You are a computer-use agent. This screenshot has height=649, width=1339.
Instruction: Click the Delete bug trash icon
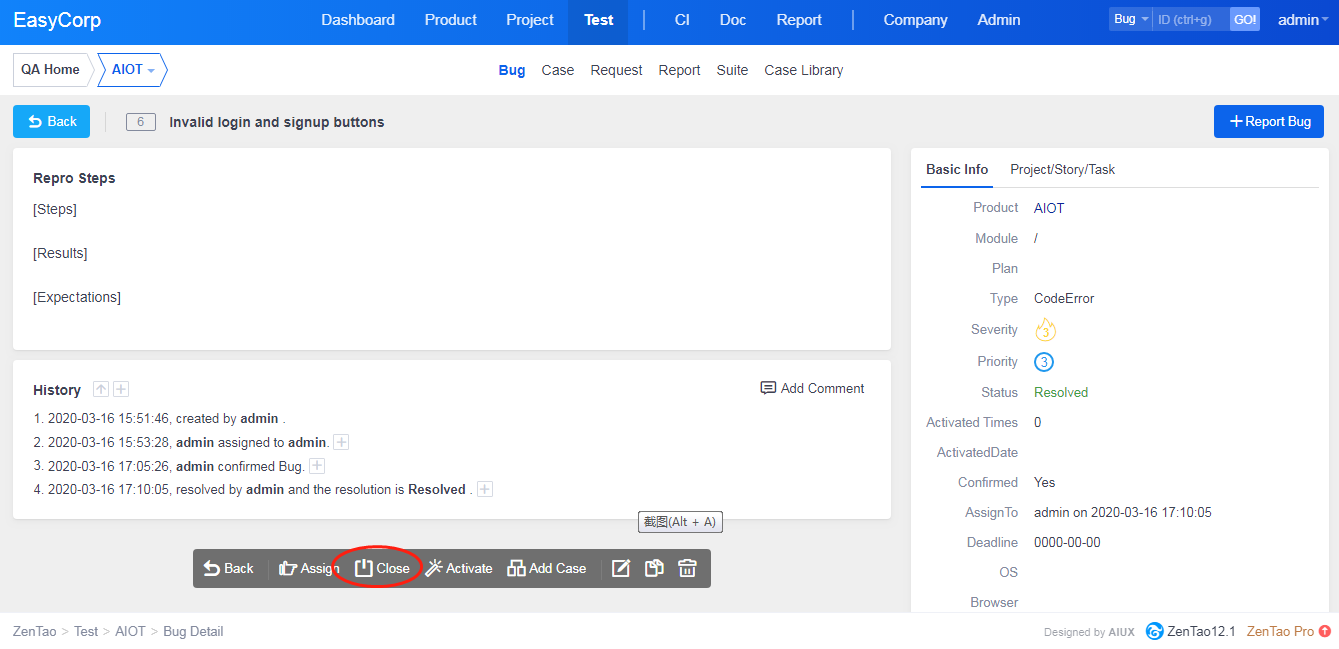(687, 568)
